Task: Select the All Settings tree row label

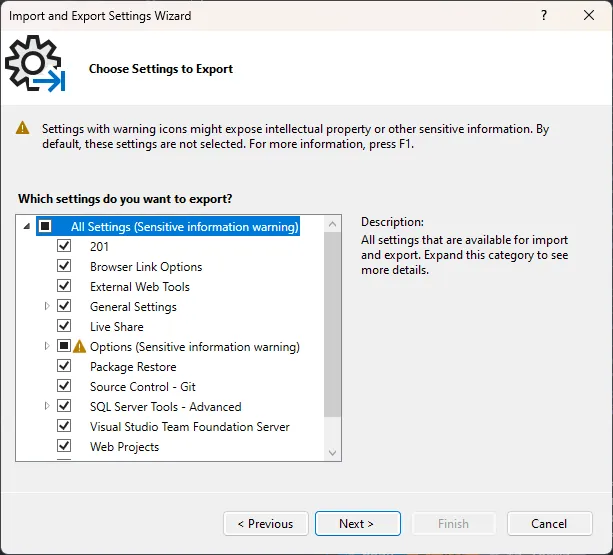Action: point(185,227)
